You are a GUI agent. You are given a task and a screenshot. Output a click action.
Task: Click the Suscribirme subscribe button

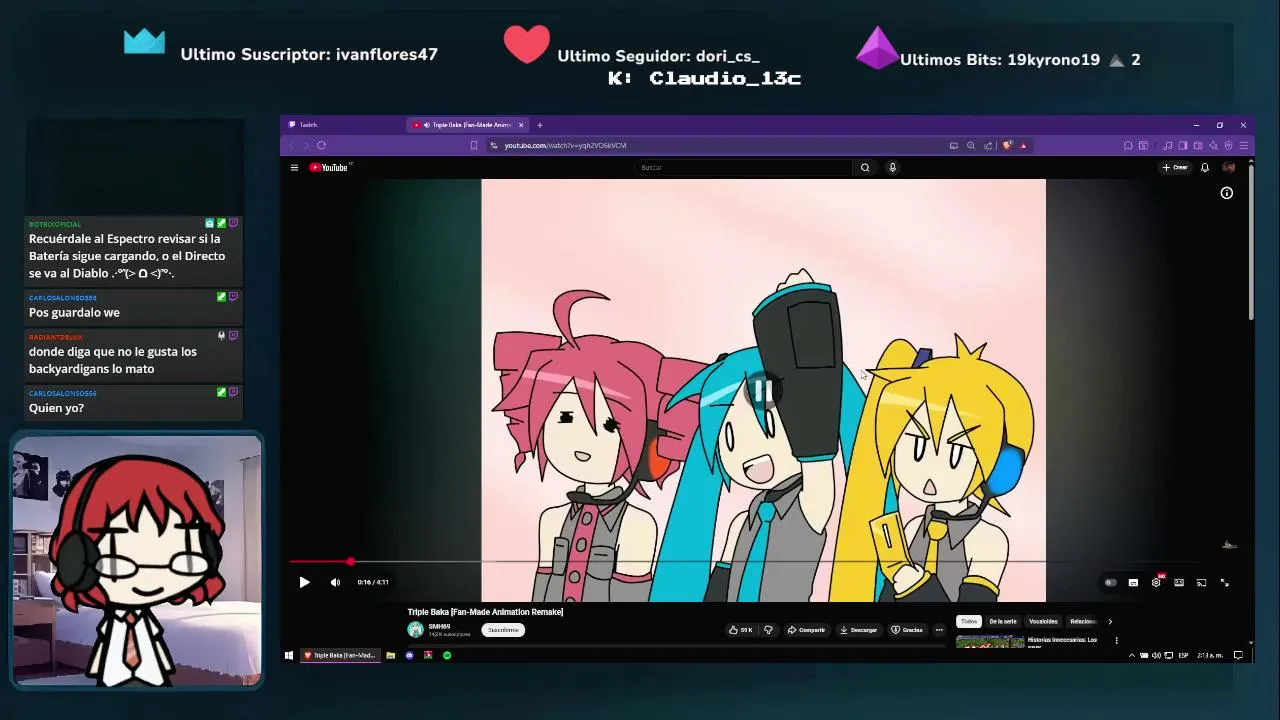503,630
